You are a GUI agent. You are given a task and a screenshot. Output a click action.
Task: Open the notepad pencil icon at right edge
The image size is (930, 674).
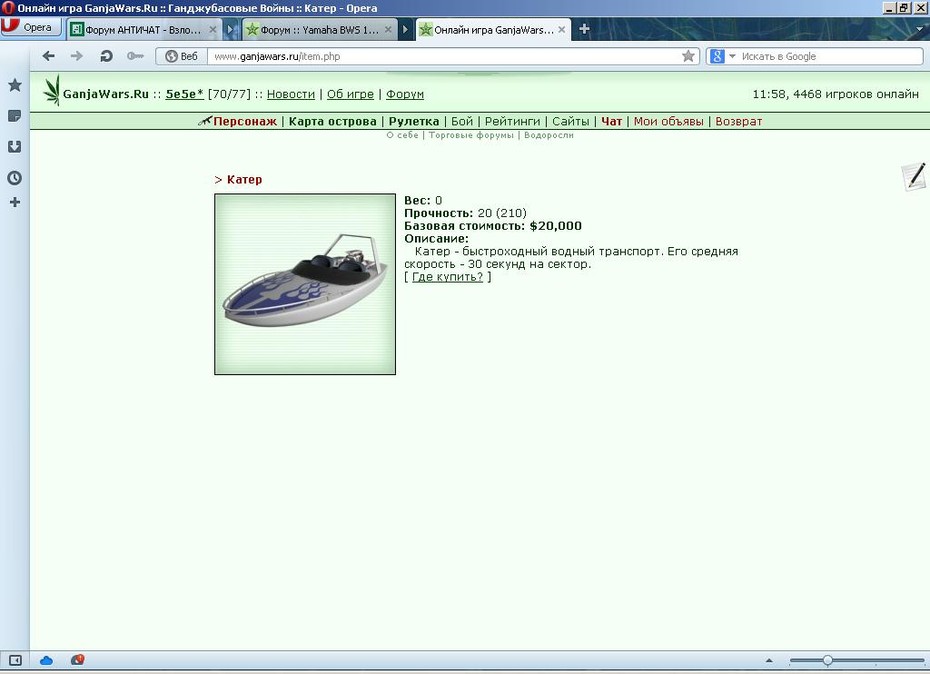tap(914, 176)
